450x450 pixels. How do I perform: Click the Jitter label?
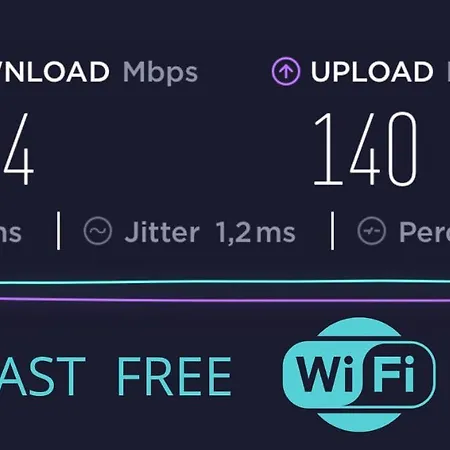click(162, 232)
